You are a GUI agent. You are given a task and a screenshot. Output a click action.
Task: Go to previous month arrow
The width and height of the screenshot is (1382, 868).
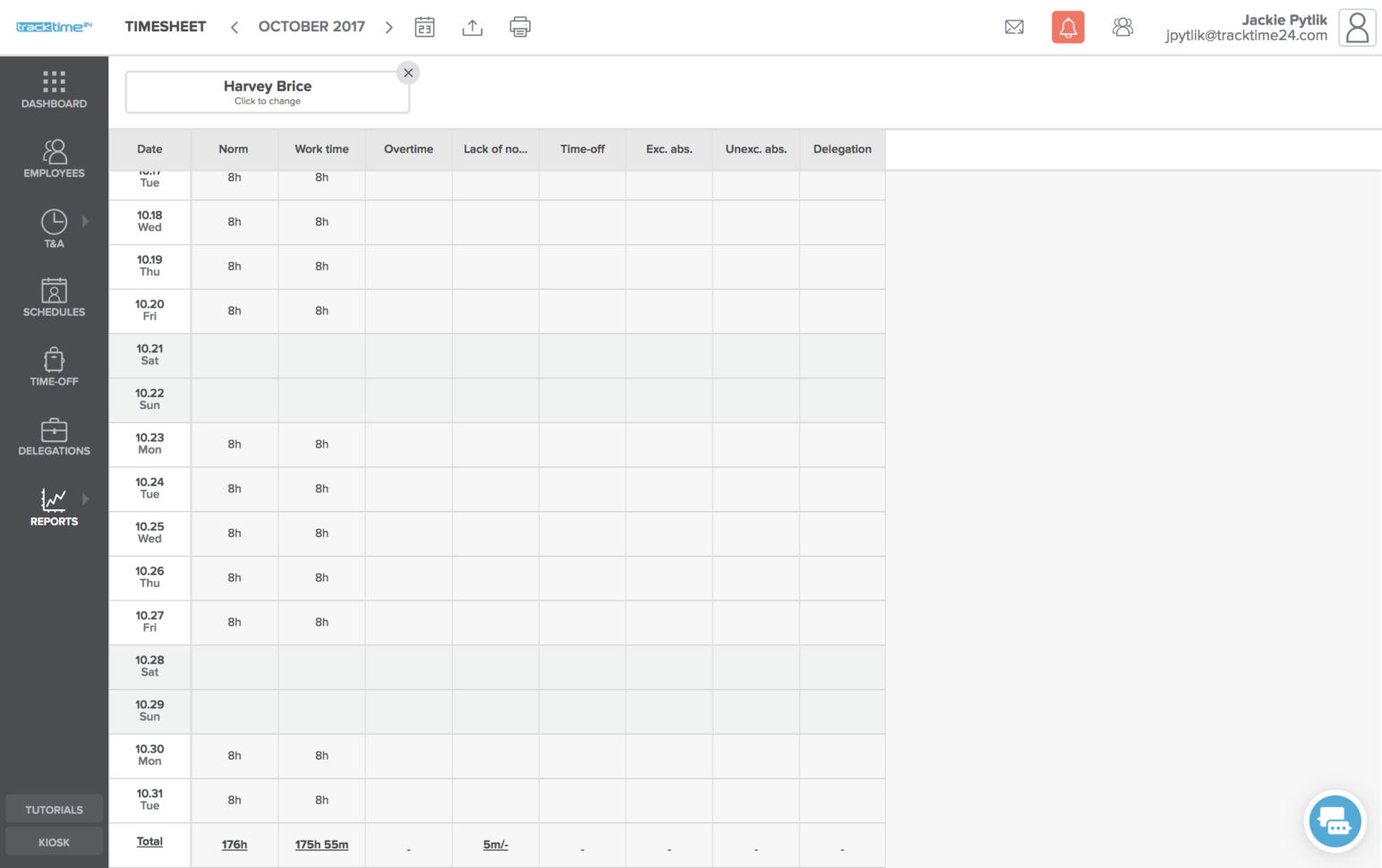pos(235,27)
